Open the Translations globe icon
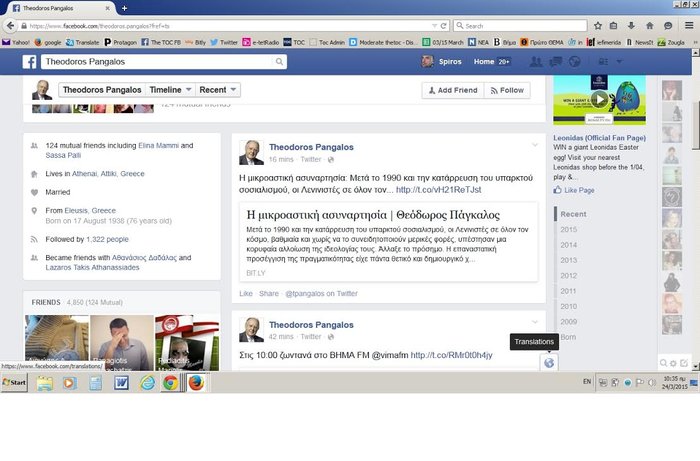This screenshot has width=700, height=461. [x=549, y=362]
